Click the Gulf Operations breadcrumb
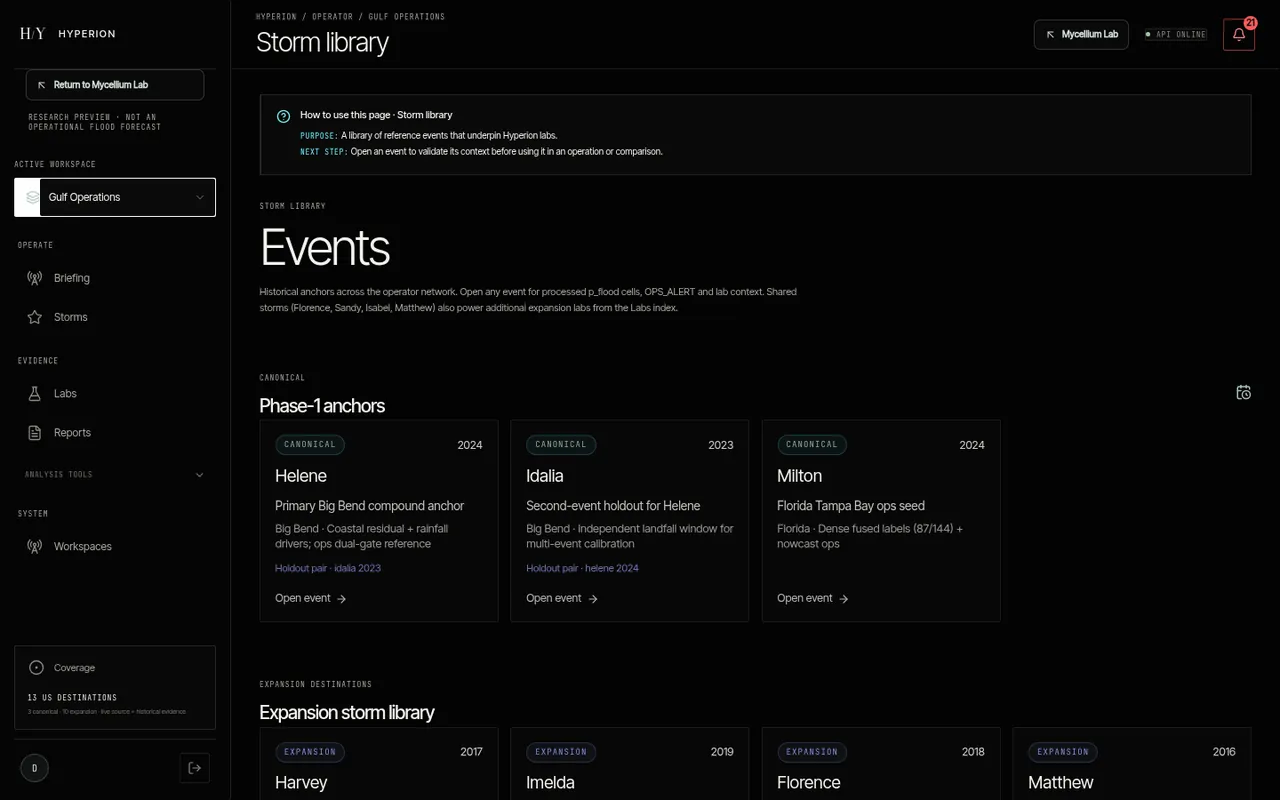This screenshot has height=800, width=1280. pyautogui.click(x=407, y=17)
